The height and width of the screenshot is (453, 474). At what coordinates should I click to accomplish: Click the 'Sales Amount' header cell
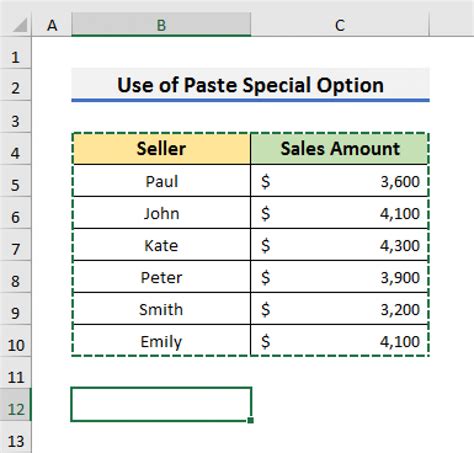[340, 149]
